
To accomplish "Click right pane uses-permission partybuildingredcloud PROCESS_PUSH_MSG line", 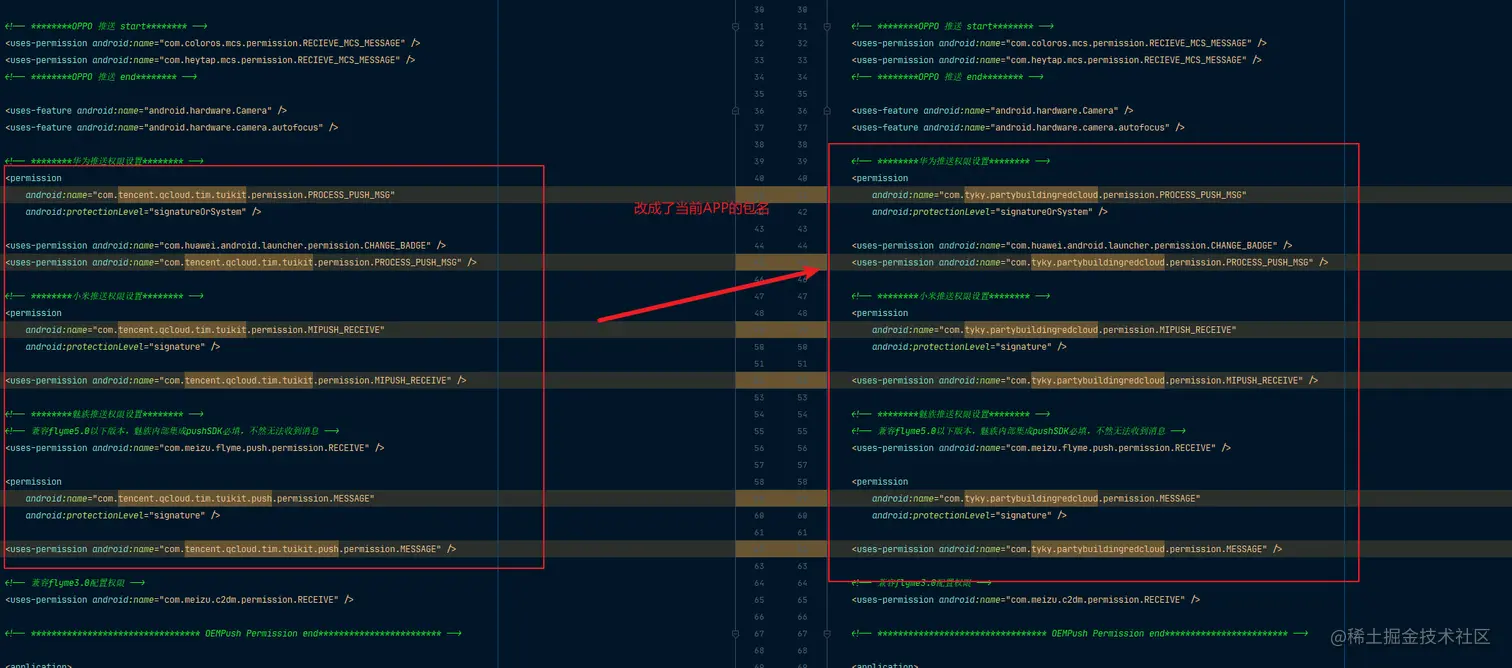I will click(x=1090, y=262).
